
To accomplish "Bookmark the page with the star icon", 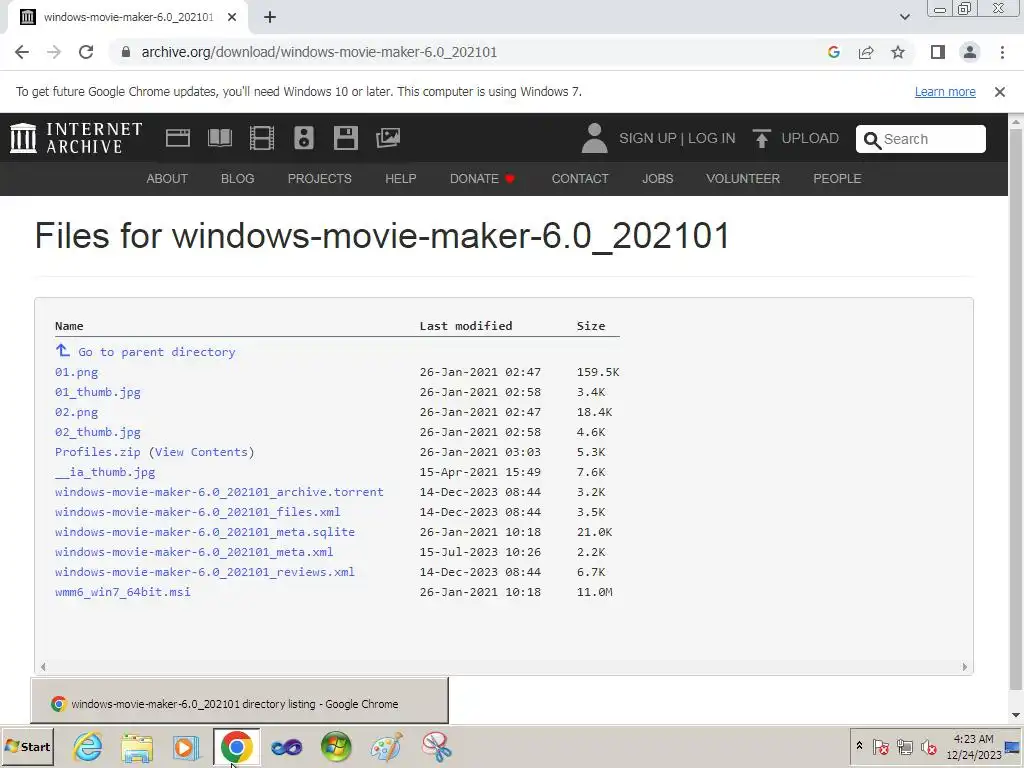I will (898, 52).
